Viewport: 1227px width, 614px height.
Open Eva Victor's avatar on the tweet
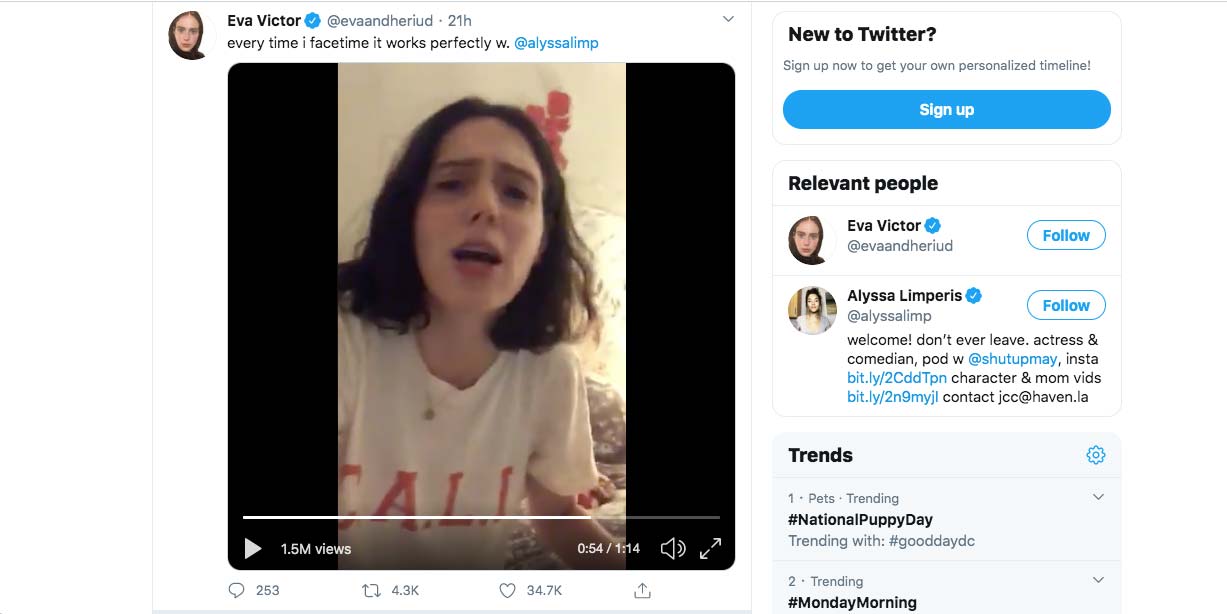(191, 36)
